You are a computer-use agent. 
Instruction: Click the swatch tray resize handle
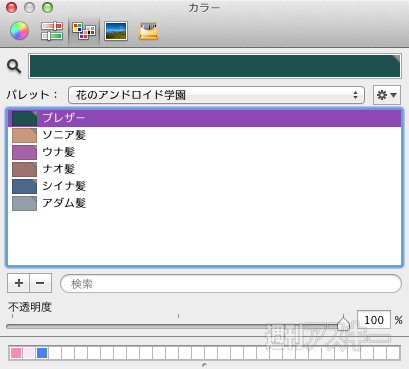[x=204, y=365]
